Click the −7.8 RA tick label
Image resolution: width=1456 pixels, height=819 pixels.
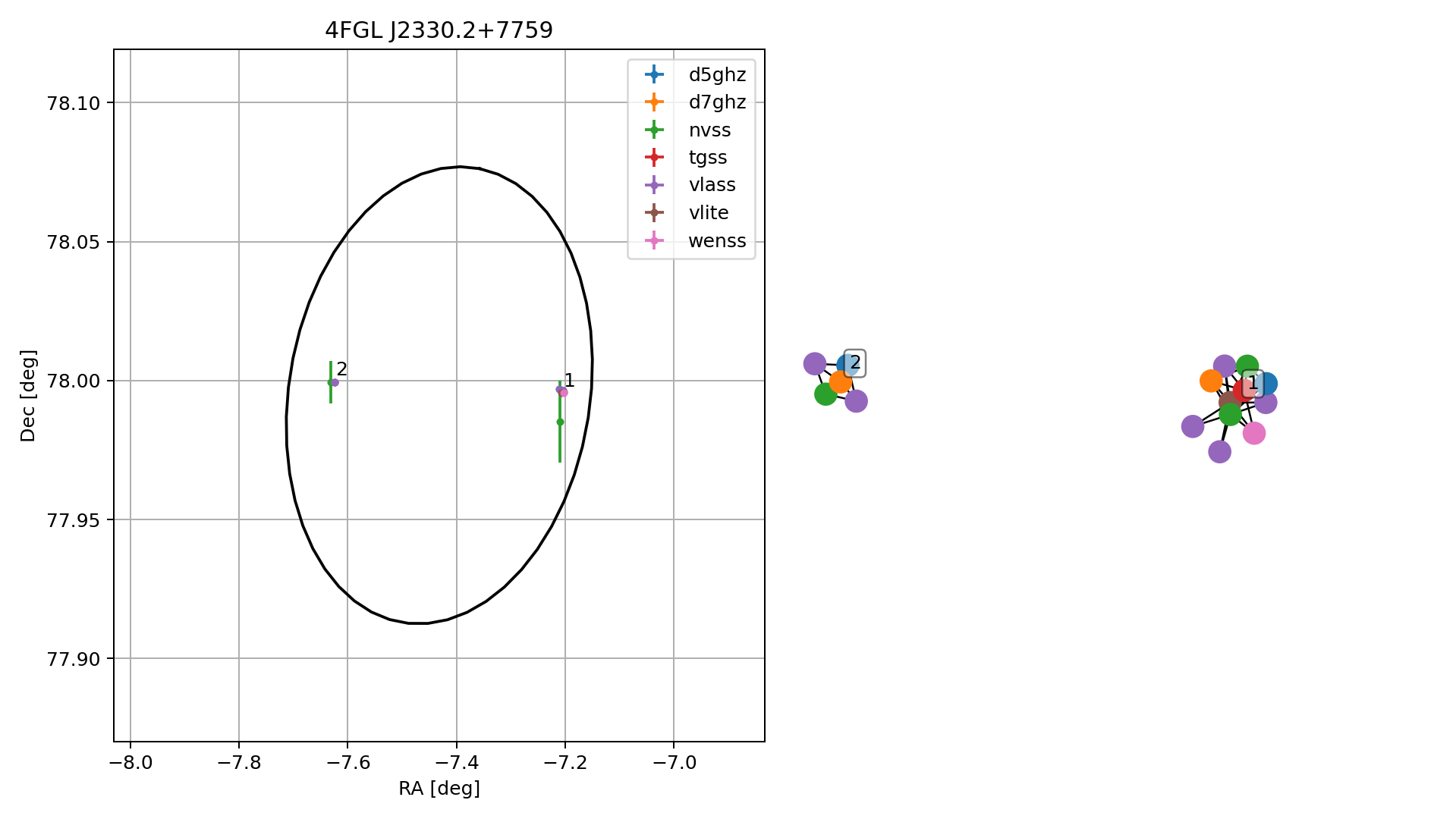tap(239, 762)
